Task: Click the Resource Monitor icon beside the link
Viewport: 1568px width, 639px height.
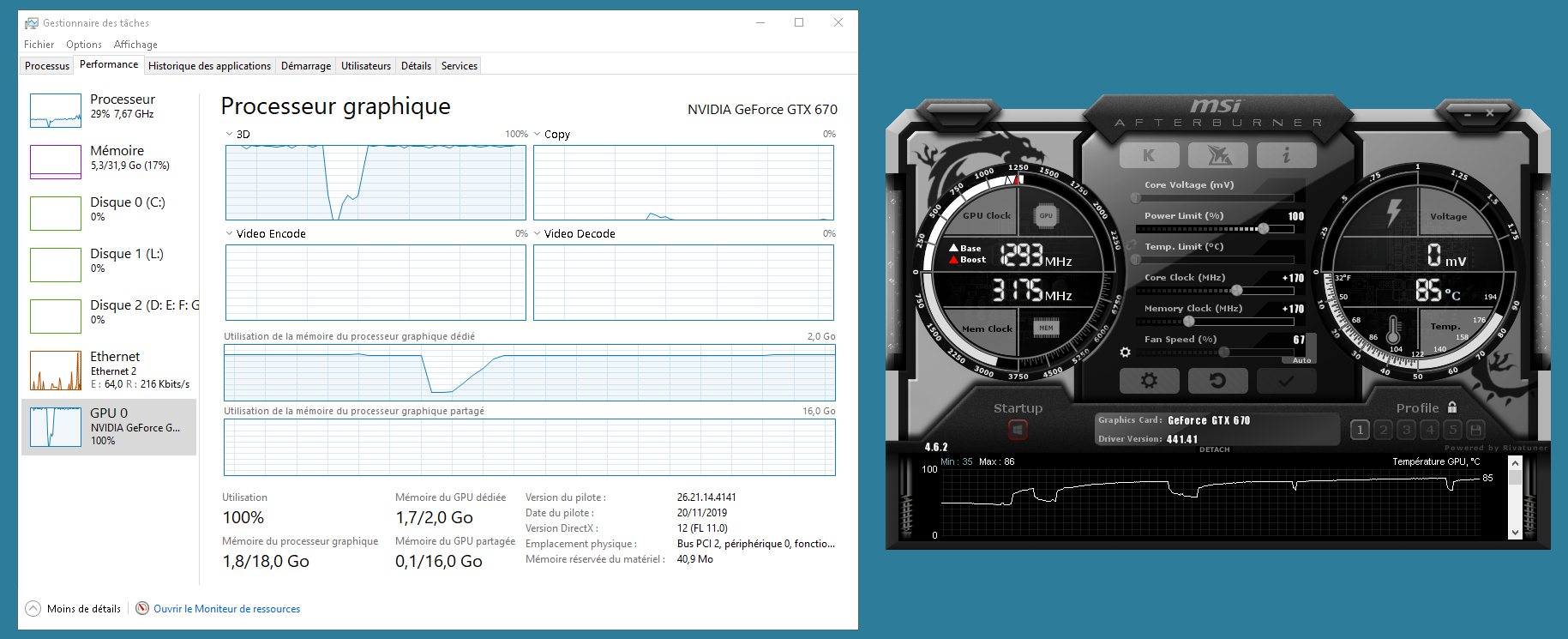Action: tap(142, 608)
